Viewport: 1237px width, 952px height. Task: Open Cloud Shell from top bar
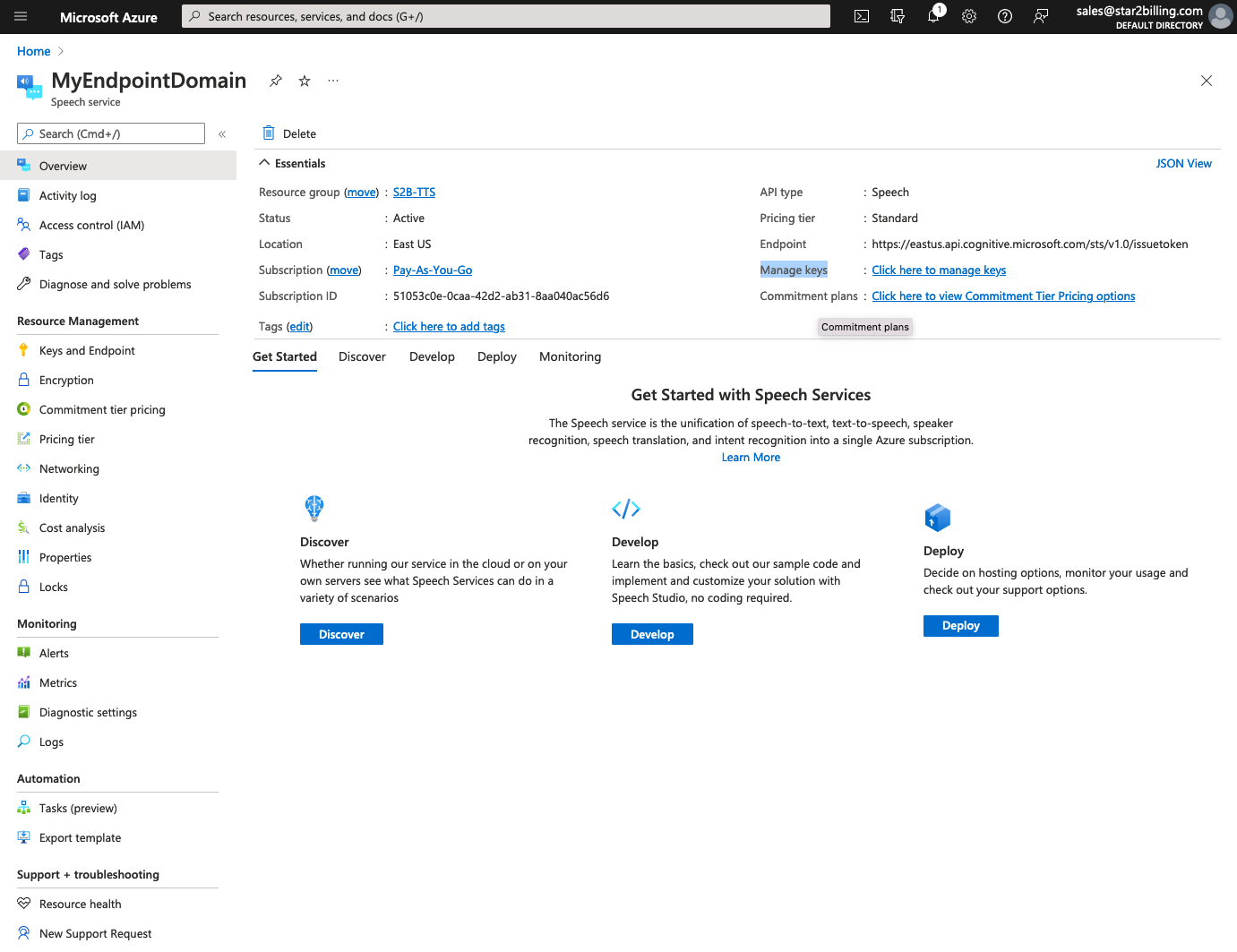(x=862, y=16)
